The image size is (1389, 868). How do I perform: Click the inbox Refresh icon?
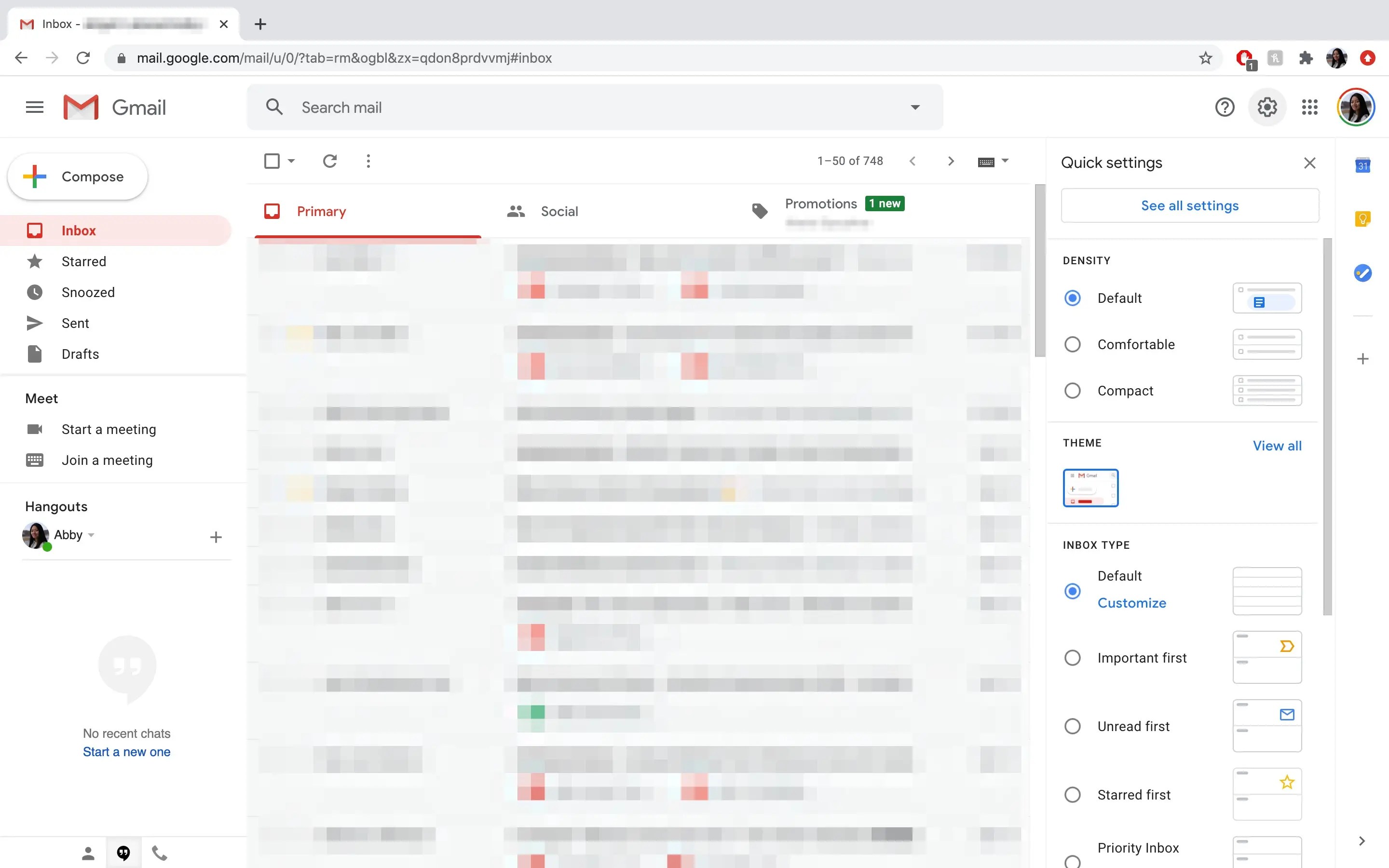coord(329,162)
